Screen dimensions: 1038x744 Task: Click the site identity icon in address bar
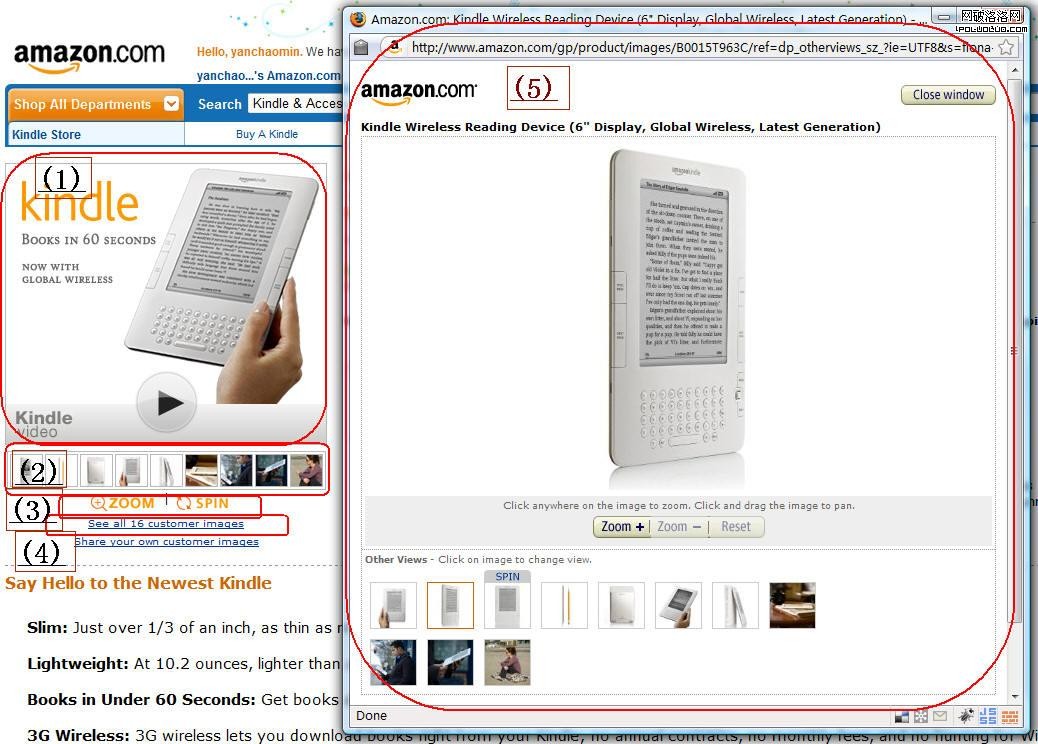click(x=394, y=47)
